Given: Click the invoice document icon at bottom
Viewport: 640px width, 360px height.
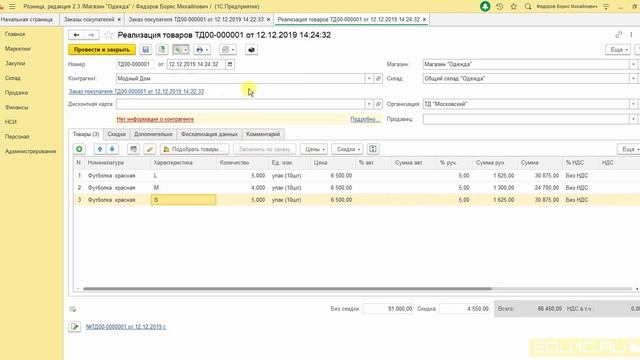Looking at the screenshot, I should [75, 327].
